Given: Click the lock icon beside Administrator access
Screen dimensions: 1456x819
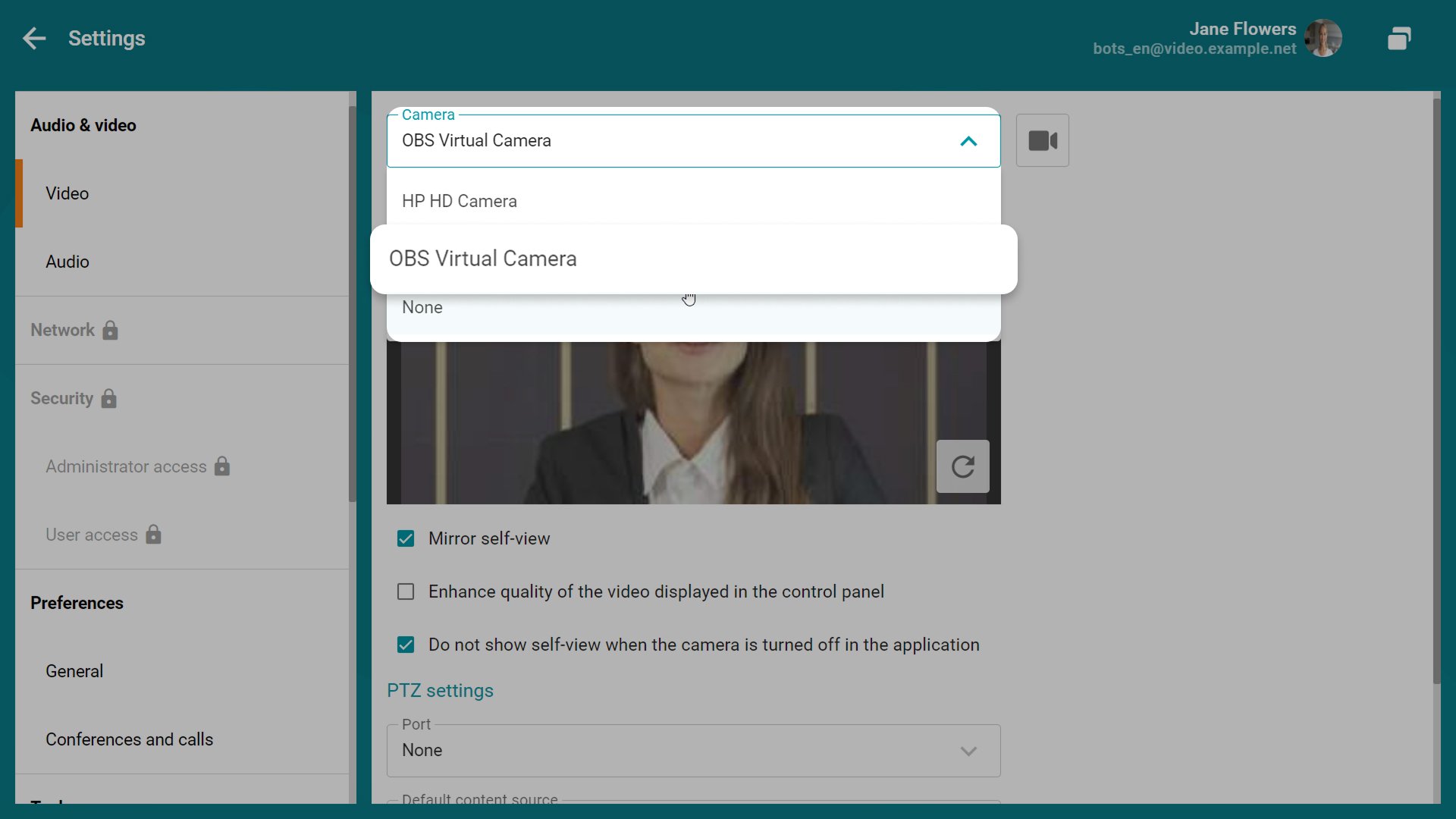Looking at the screenshot, I should (x=222, y=466).
